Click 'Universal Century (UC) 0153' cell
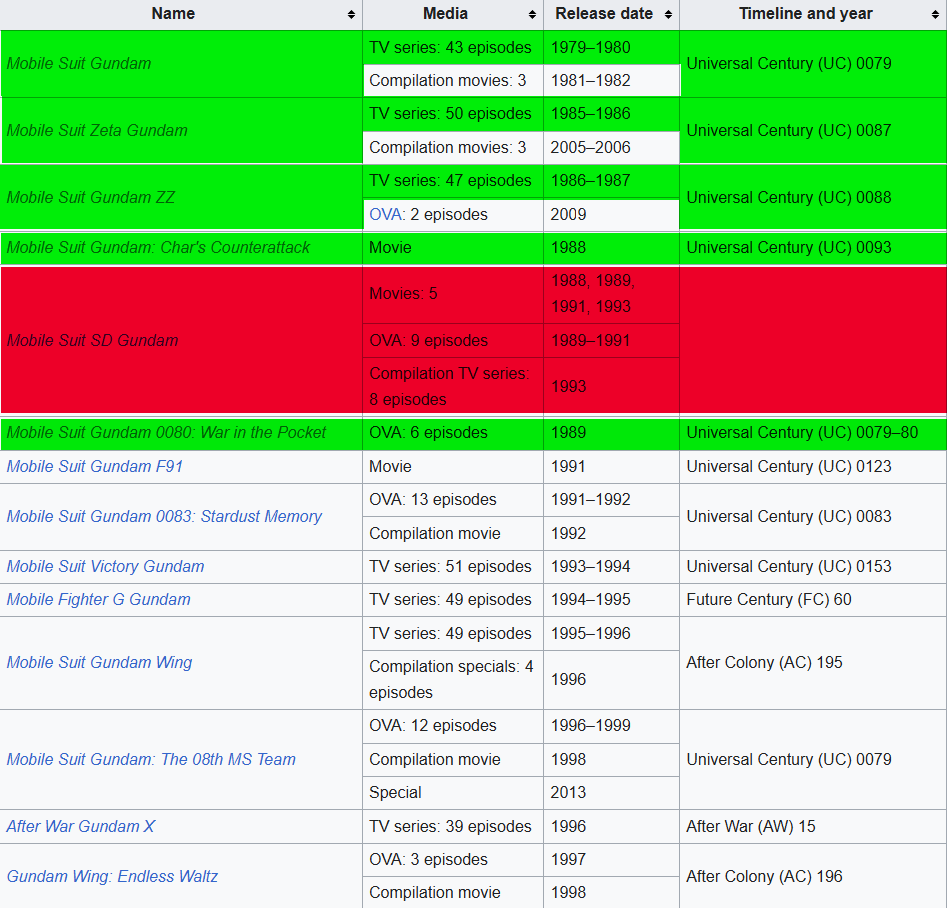947x908 pixels. coord(813,567)
